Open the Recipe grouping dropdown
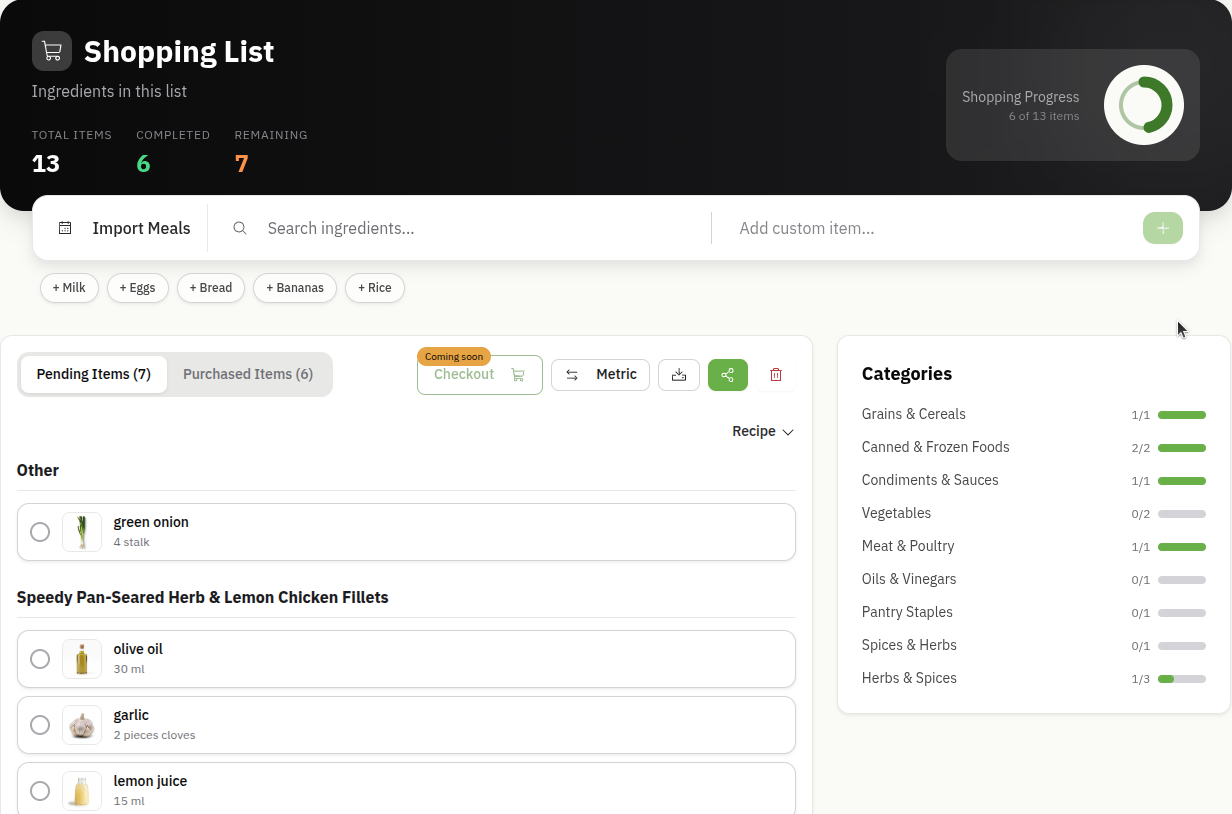Screen dimensions: 1232x814 [x=763, y=431]
